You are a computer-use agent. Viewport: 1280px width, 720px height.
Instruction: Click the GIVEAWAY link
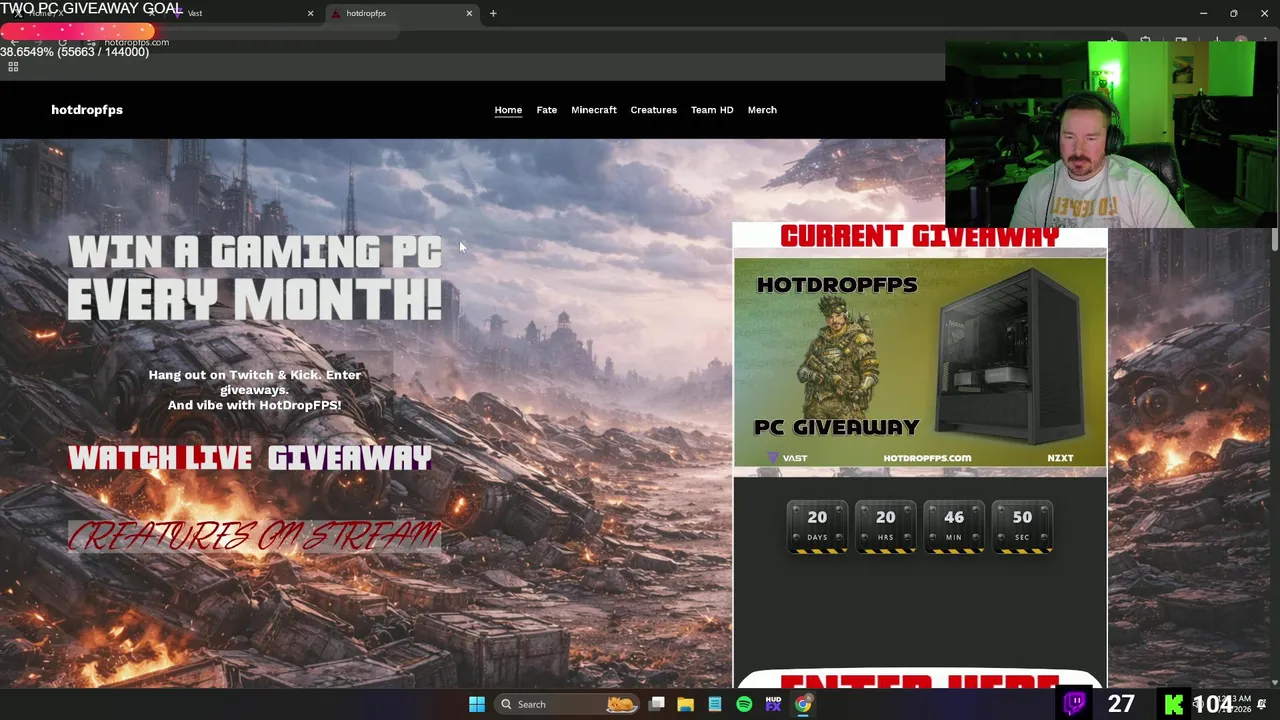(x=349, y=458)
